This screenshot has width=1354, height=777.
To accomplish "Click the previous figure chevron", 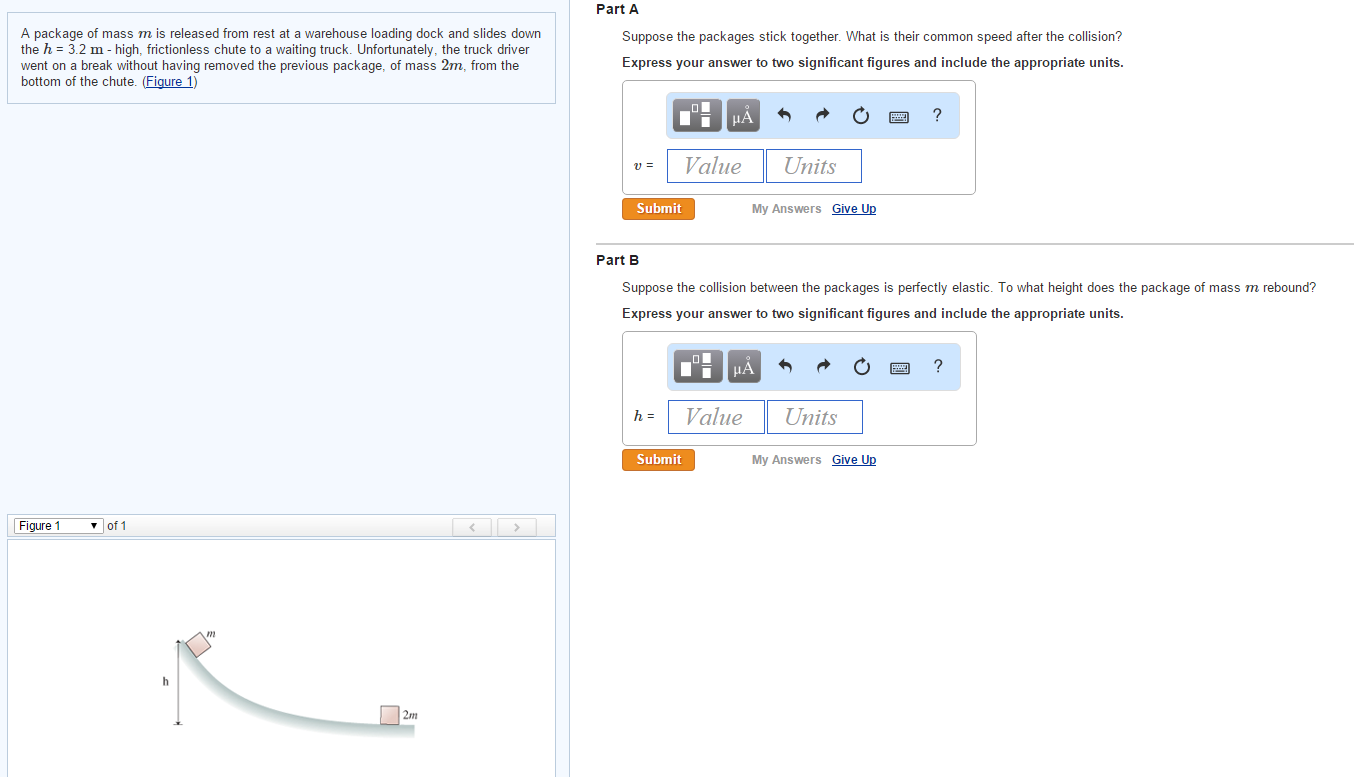I will coord(471,526).
